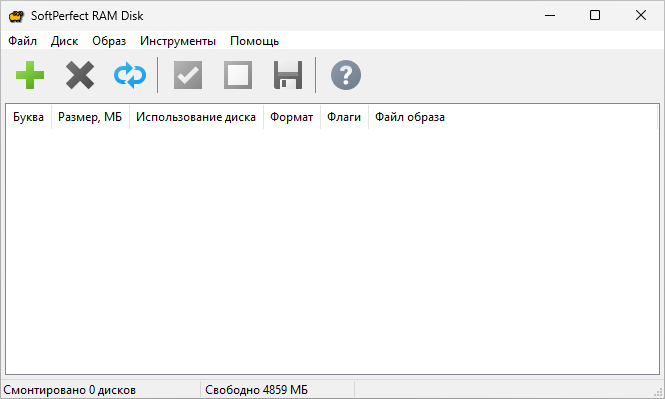Remove disk using the gray X icon
Image resolution: width=665 pixels, height=399 pixels.
pyautogui.click(x=80, y=75)
